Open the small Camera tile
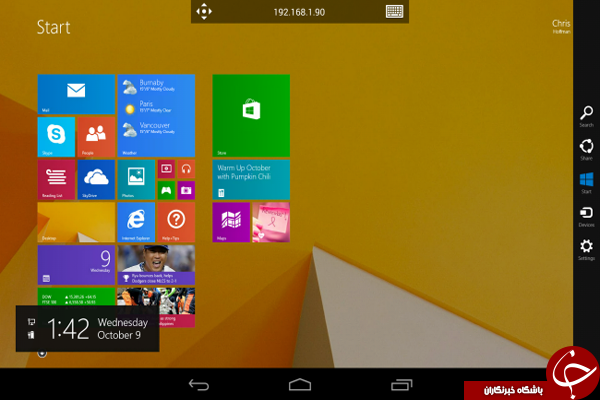600x400 pixels. tap(186, 190)
